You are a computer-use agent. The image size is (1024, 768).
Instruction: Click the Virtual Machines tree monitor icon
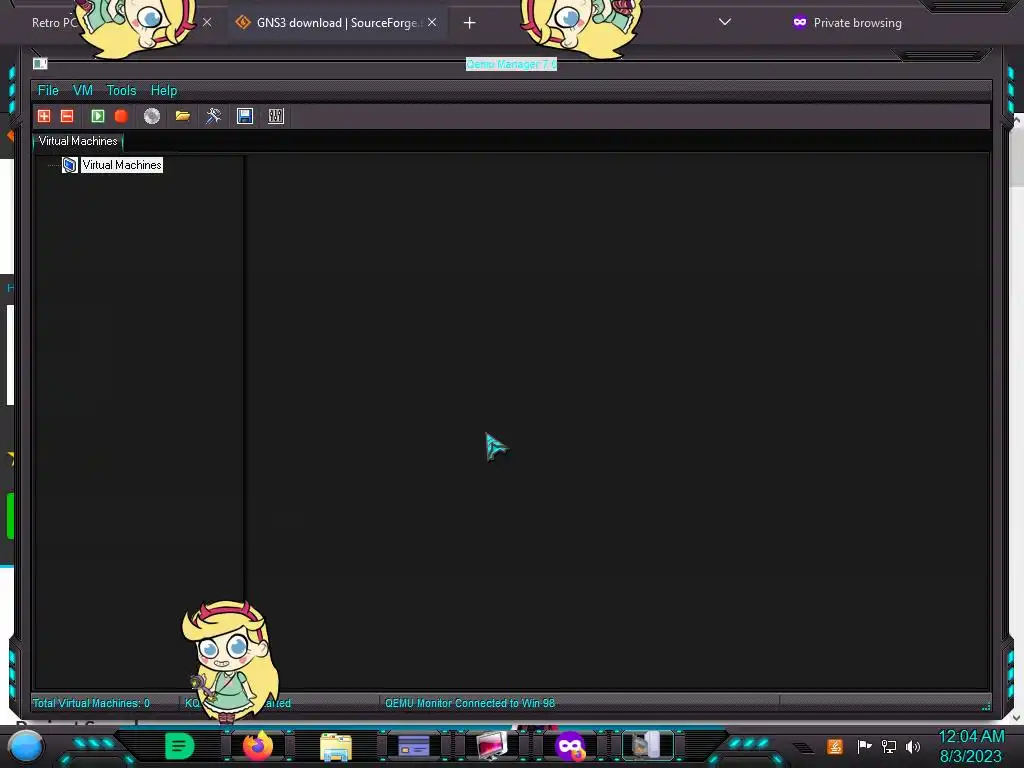pyautogui.click(x=70, y=165)
